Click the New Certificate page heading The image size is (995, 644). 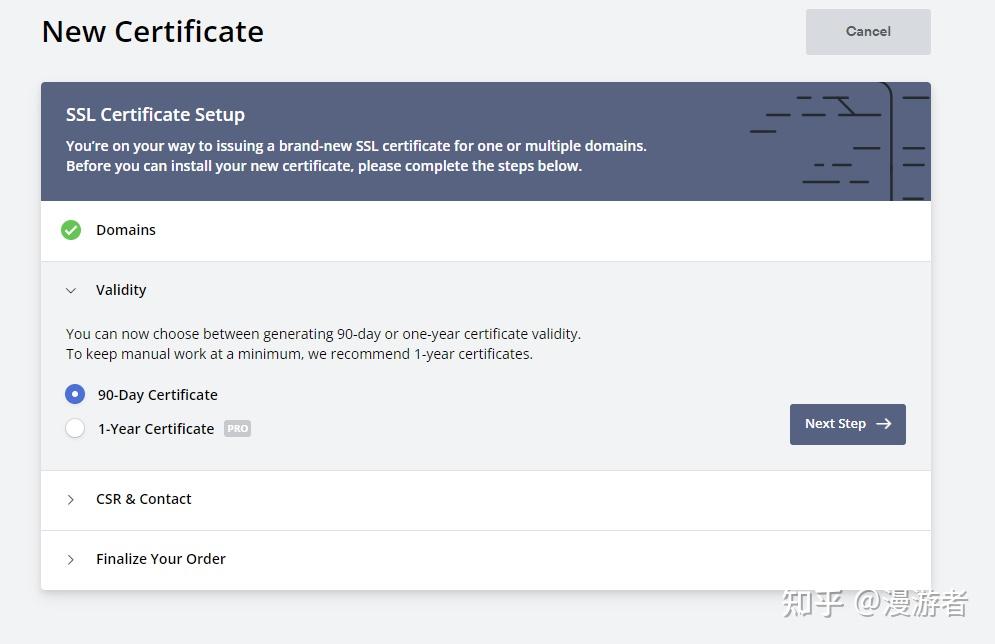[x=153, y=32]
